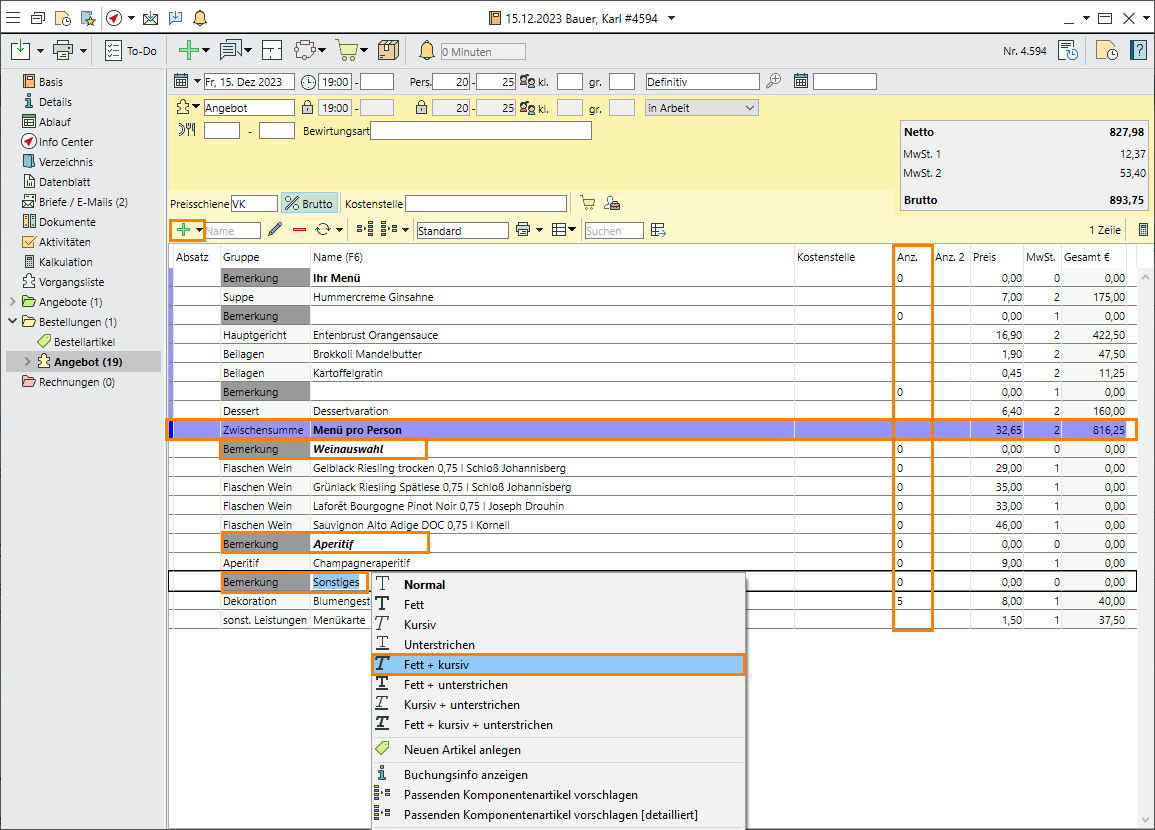1155x830 pixels.
Task: Toggle the lock icon before Angebot persons 20
Action: coord(421,108)
